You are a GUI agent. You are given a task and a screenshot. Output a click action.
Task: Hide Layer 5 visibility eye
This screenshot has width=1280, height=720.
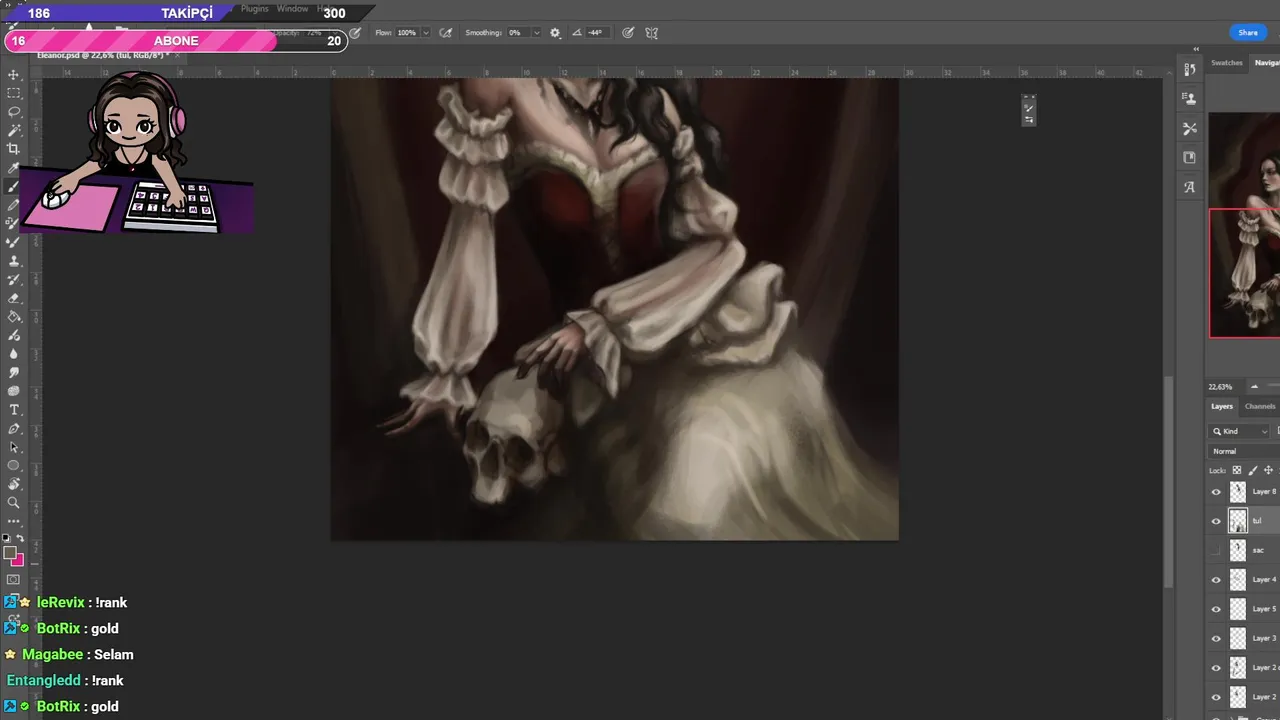click(1216, 609)
